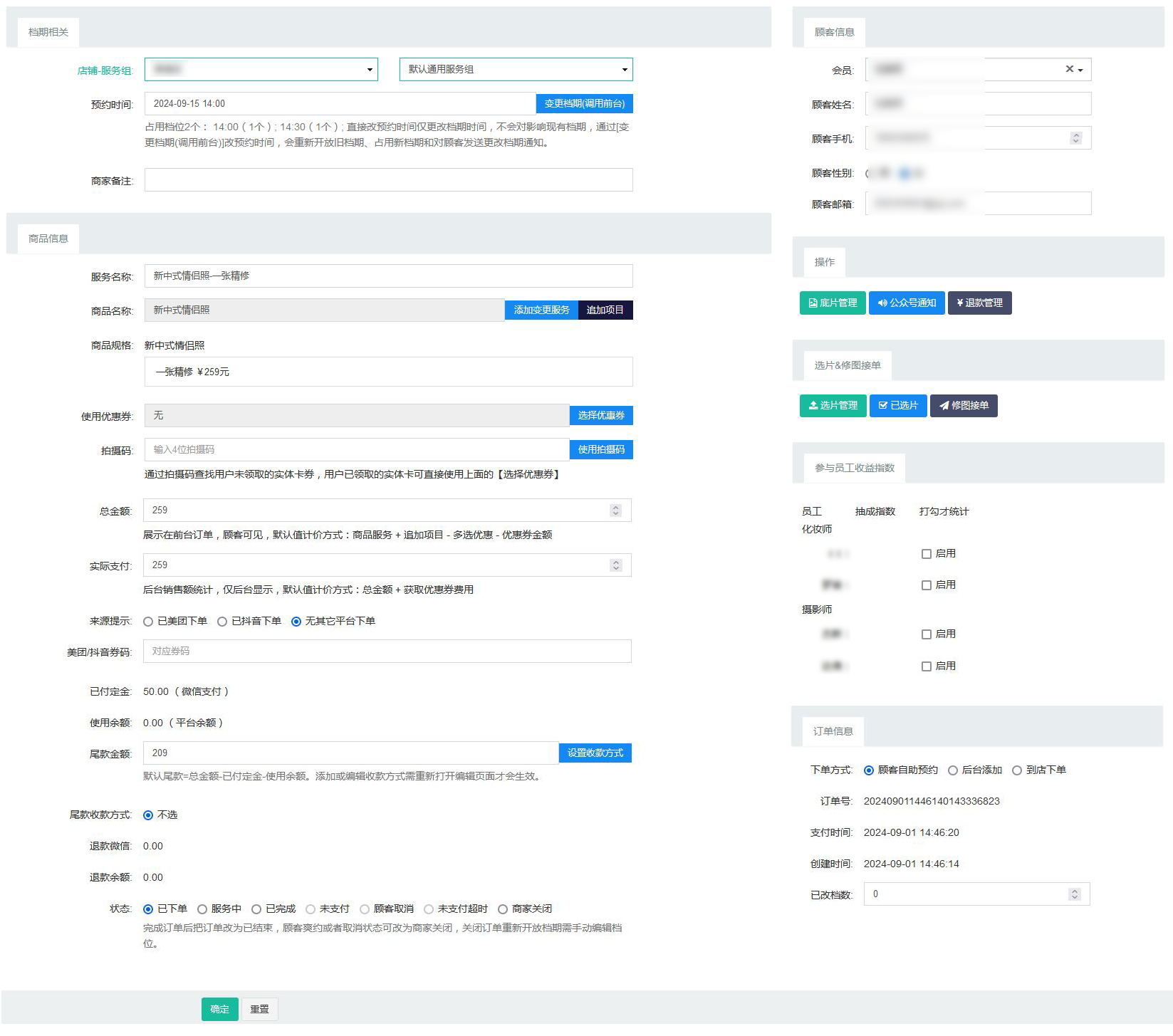This screenshot has height=1036, width=1173.
Task: Select the 订单信息 tab header
Action: [833, 731]
